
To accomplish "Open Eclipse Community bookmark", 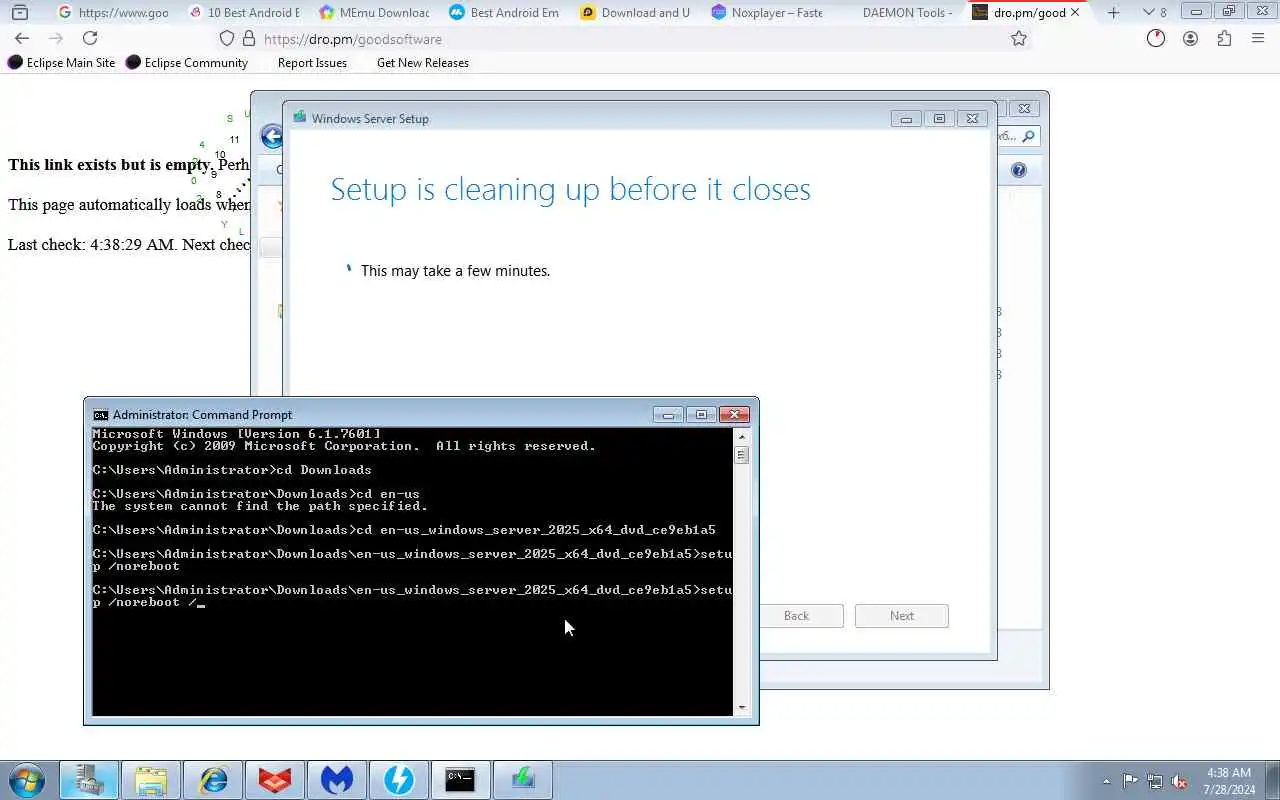I will pyautogui.click(x=187, y=62).
